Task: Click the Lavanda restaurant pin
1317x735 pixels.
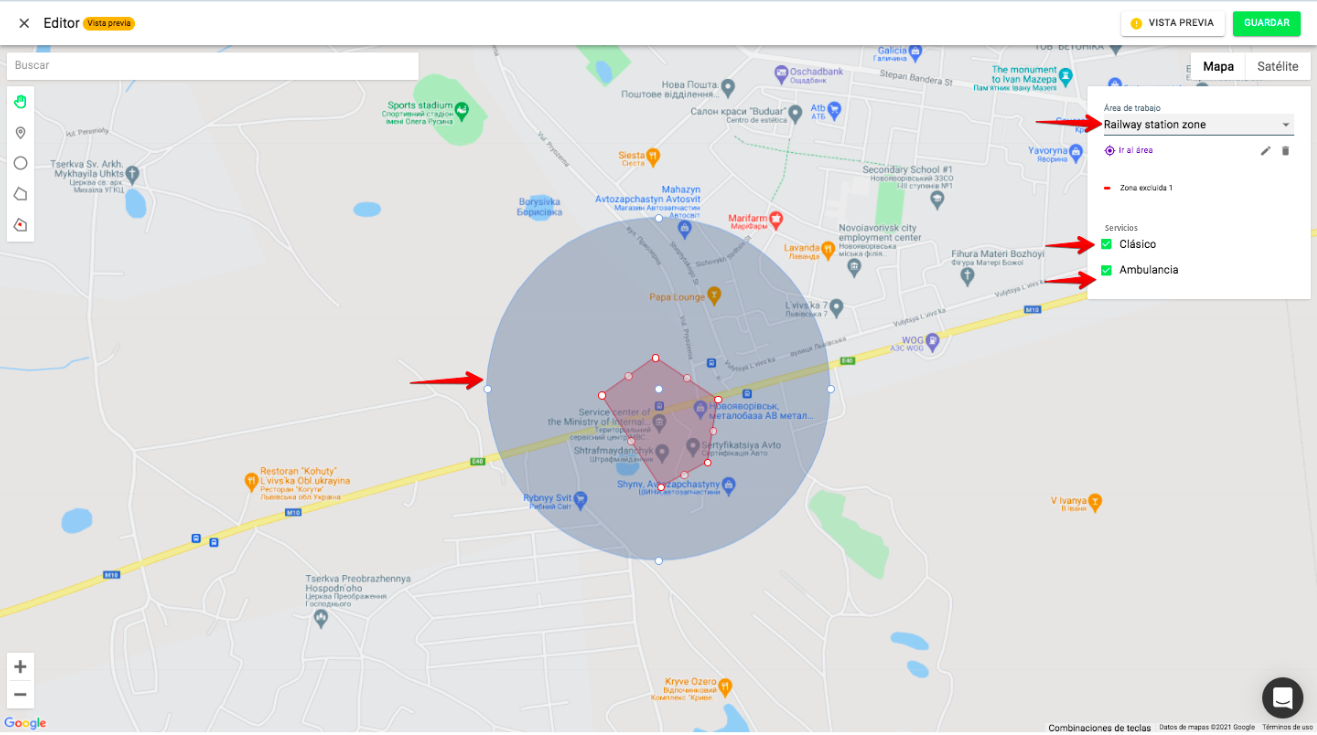Action: point(828,248)
